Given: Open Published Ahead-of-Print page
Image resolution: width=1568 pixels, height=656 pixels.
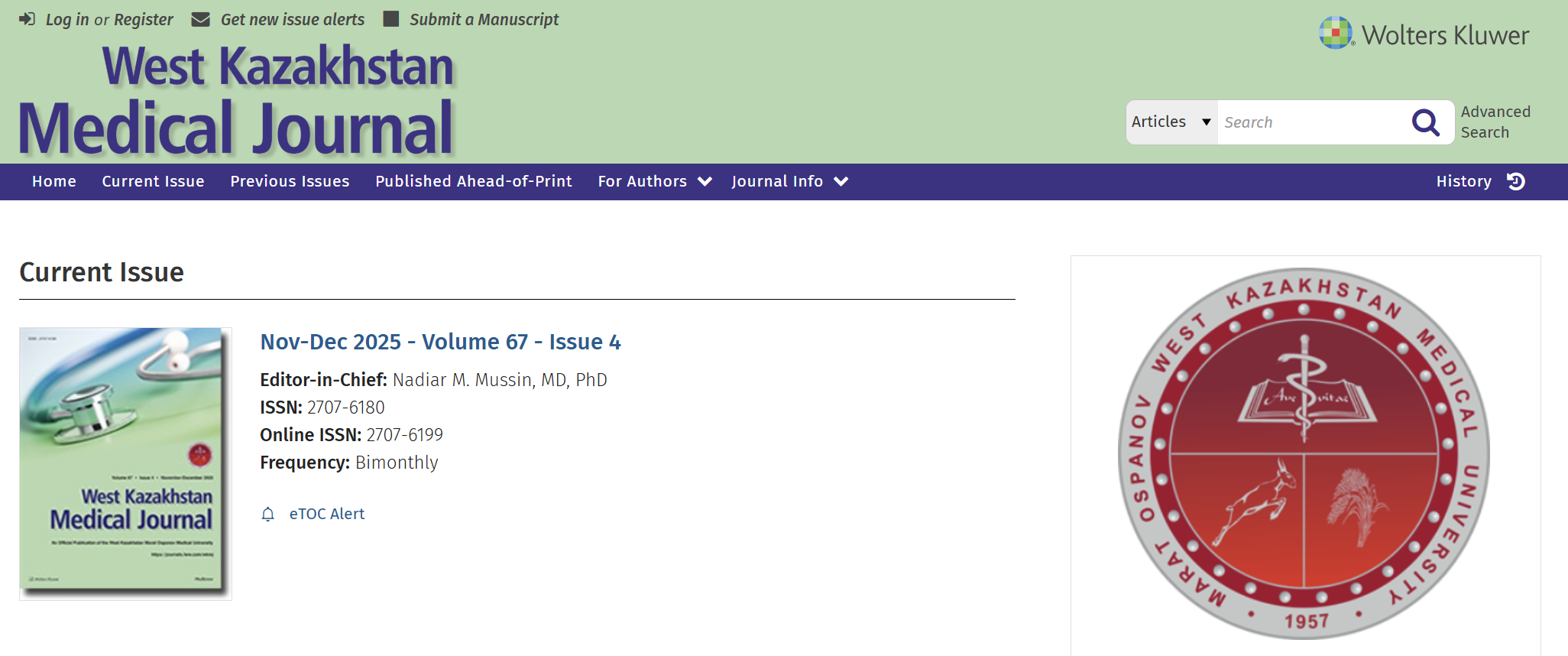Looking at the screenshot, I should click(x=473, y=181).
